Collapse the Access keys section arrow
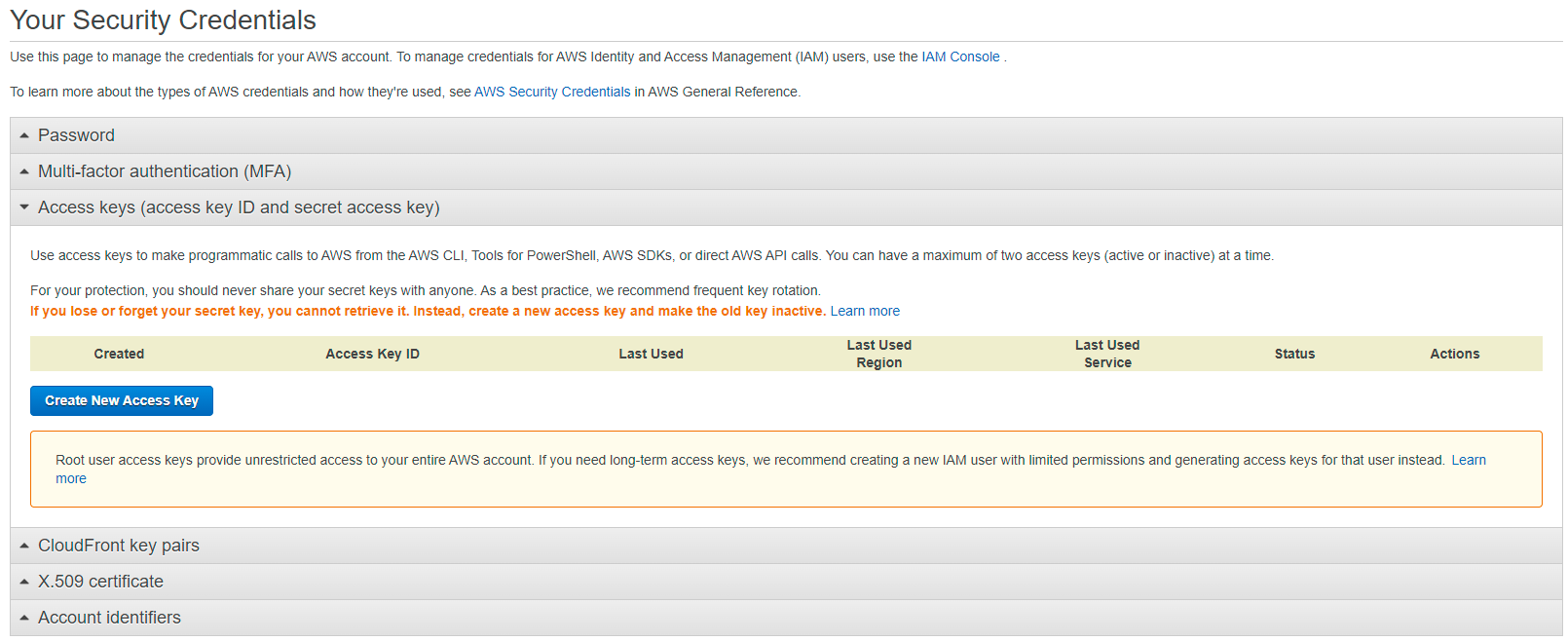Screen dimensions: 1568x641 (24, 207)
